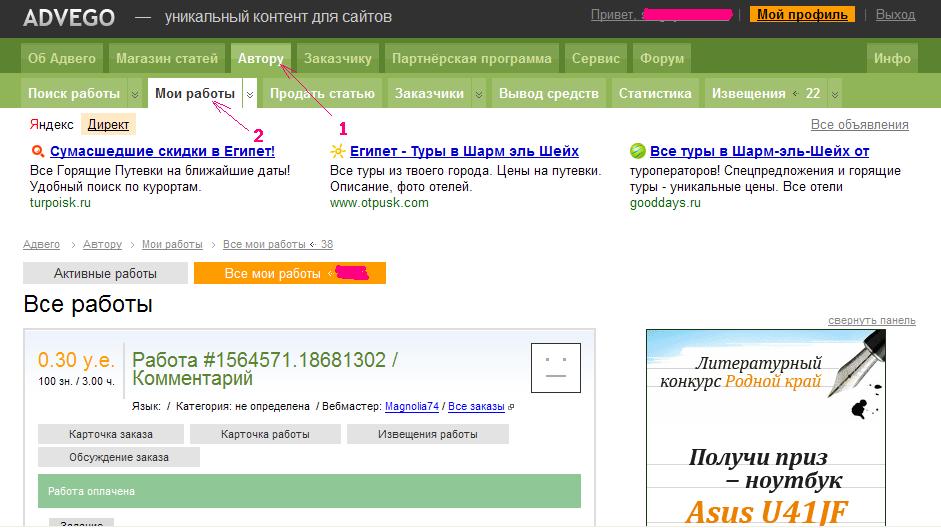Open Карточка заказа button
941x528 pixels.
click(x=110, y=434)
